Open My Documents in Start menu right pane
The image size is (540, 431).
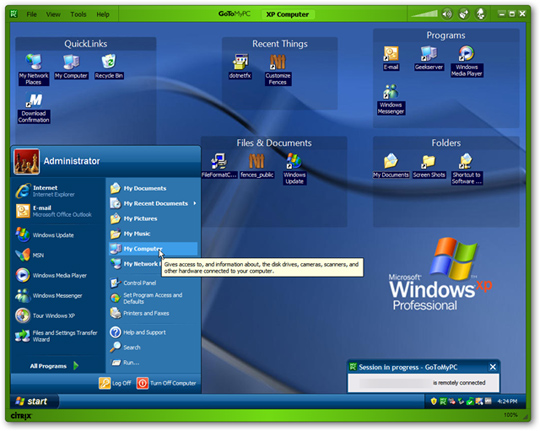pos(153,188)
